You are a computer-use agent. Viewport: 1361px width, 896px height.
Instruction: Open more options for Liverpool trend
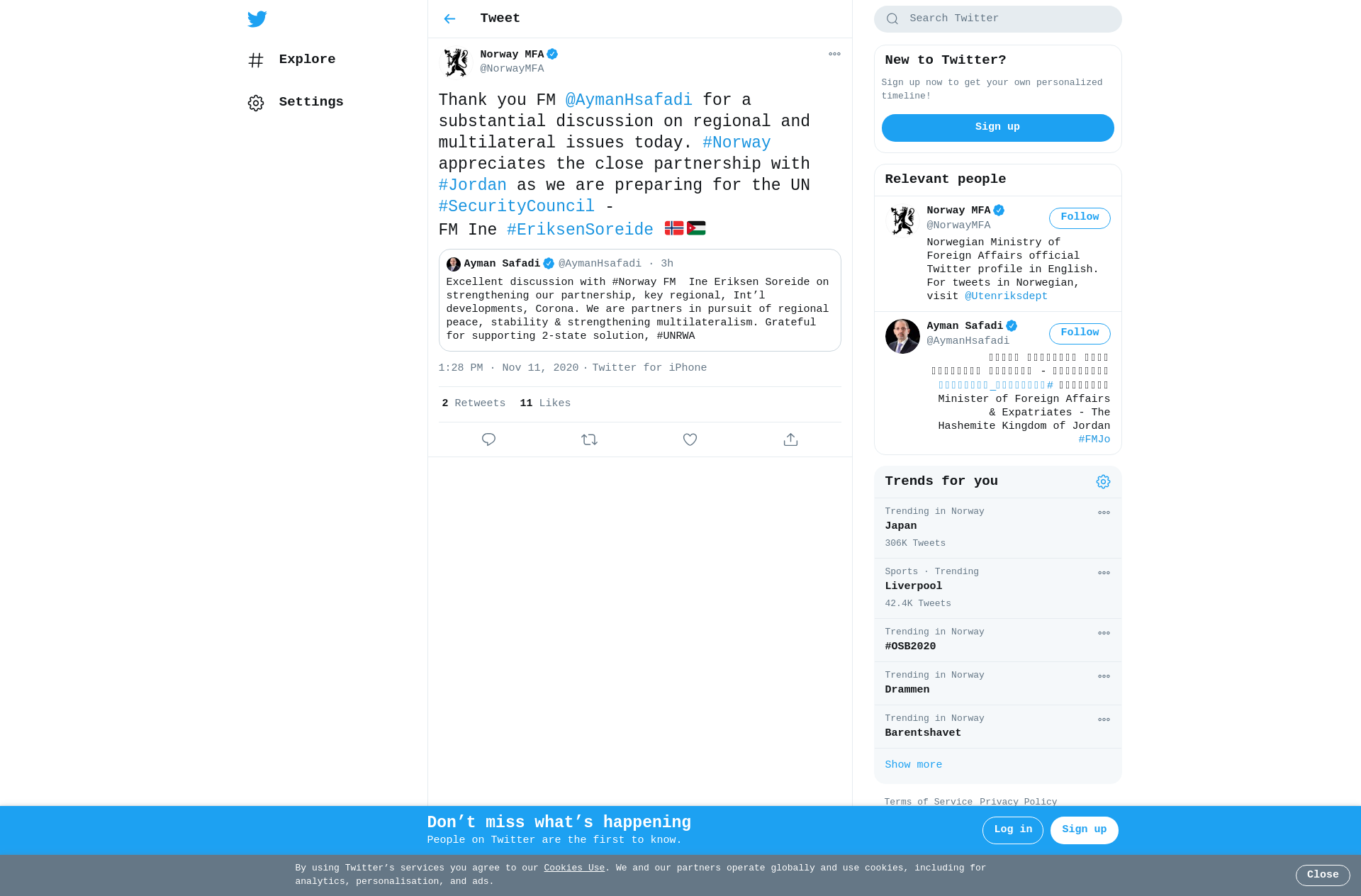[x=1104, y=573]
